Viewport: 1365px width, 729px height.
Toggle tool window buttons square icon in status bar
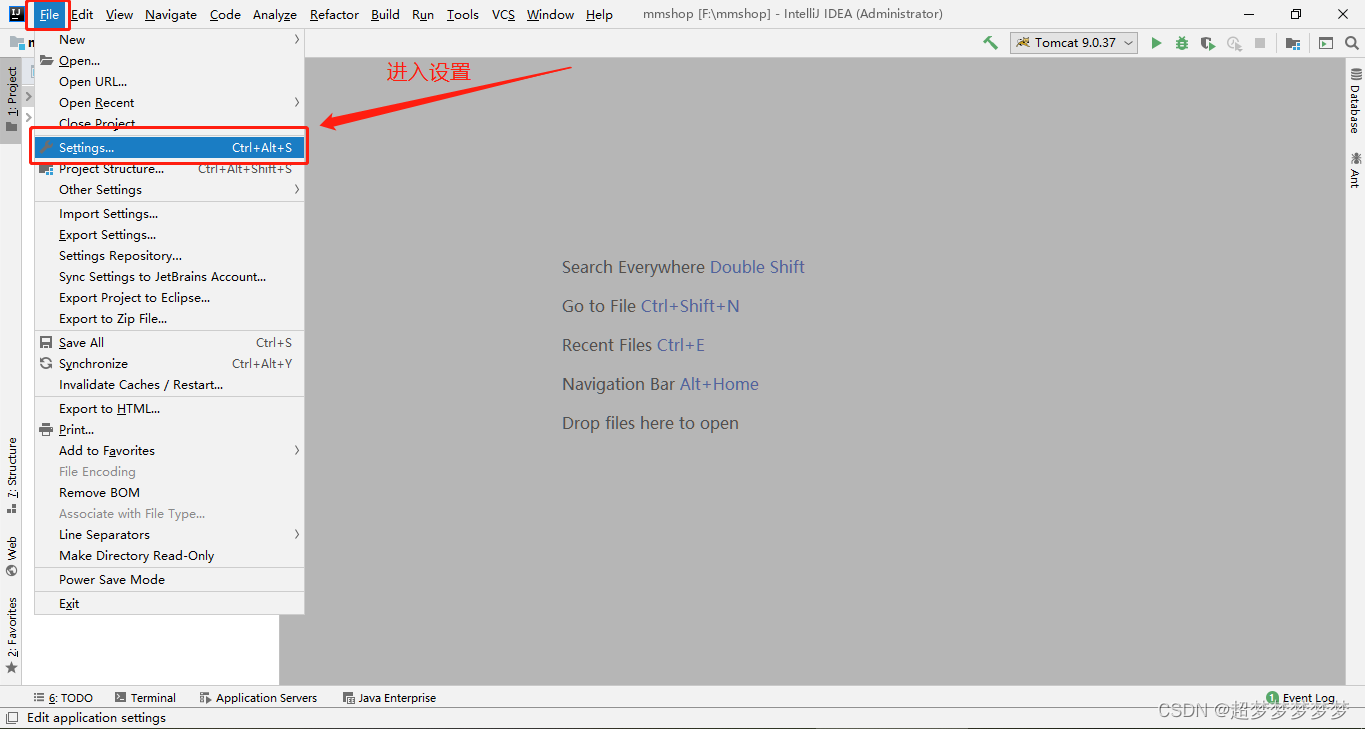click(12, 718)
